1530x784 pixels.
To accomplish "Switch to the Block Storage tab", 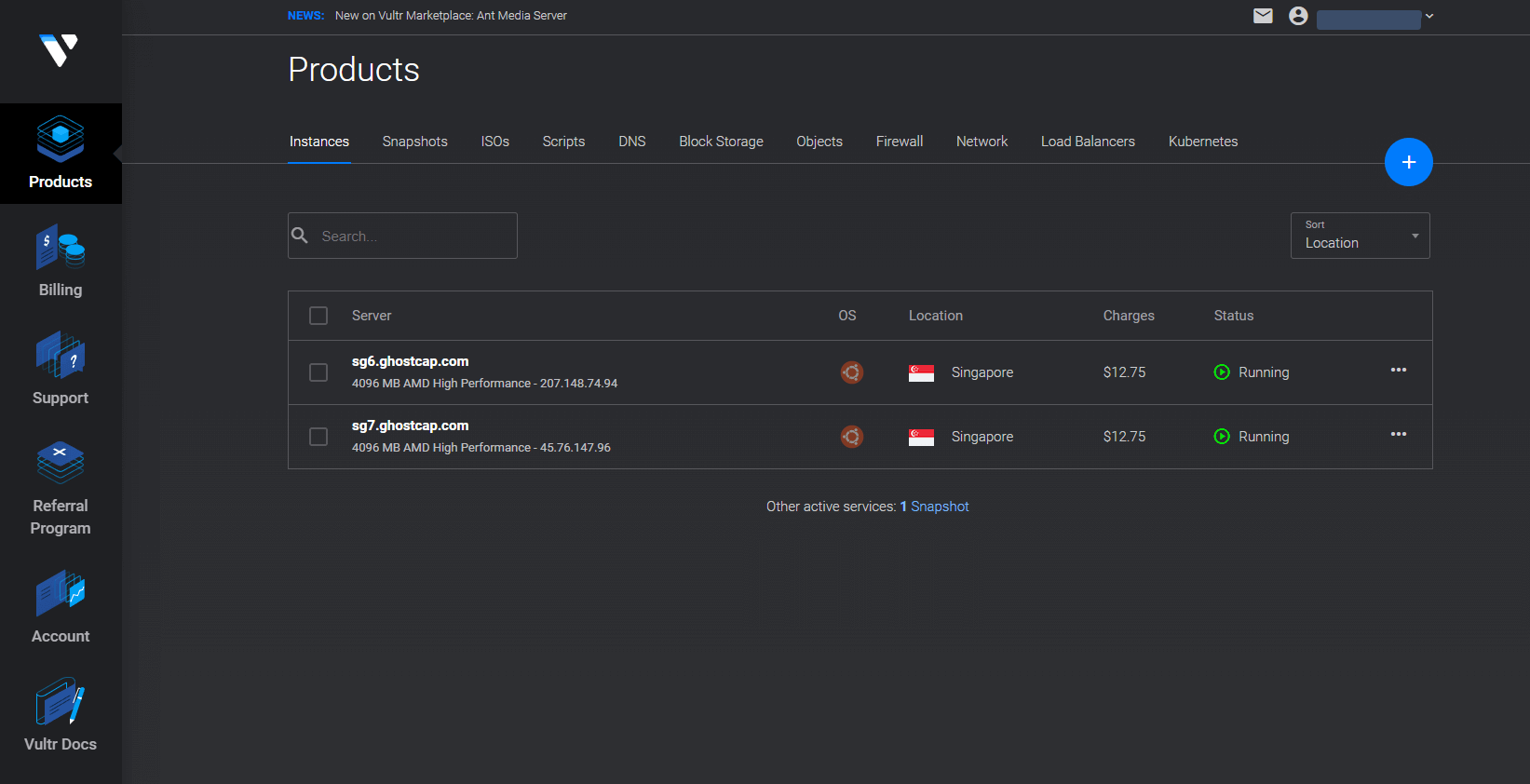I will point(721,142).
